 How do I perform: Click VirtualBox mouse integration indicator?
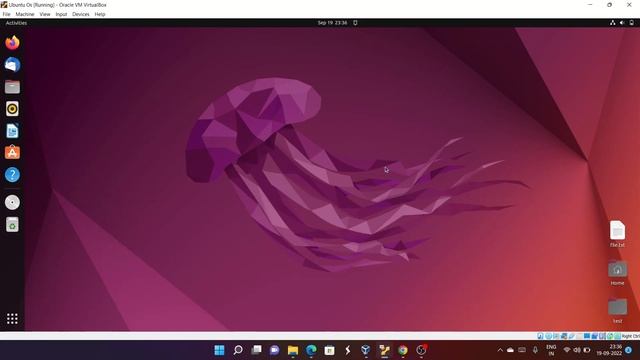point(610,336)
